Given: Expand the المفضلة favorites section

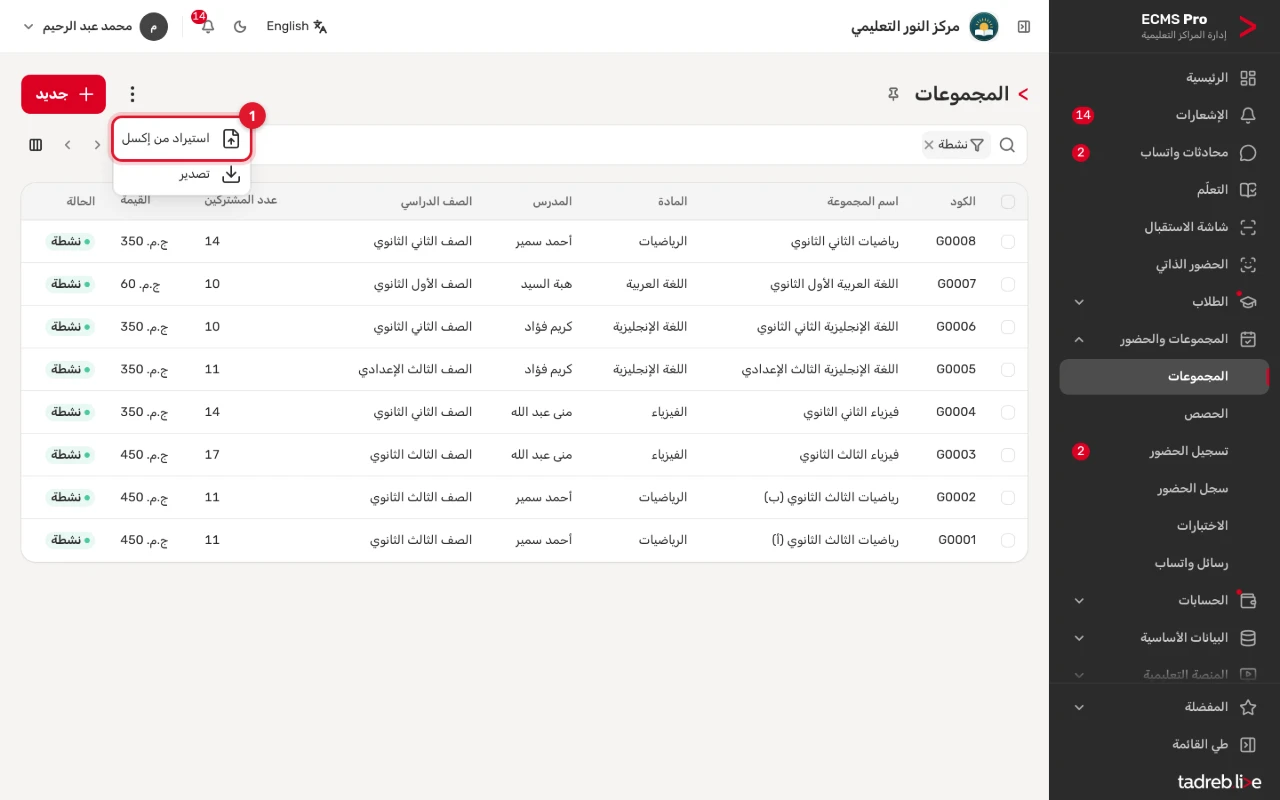Looking at the screenshot, I should click(1164, 707).
